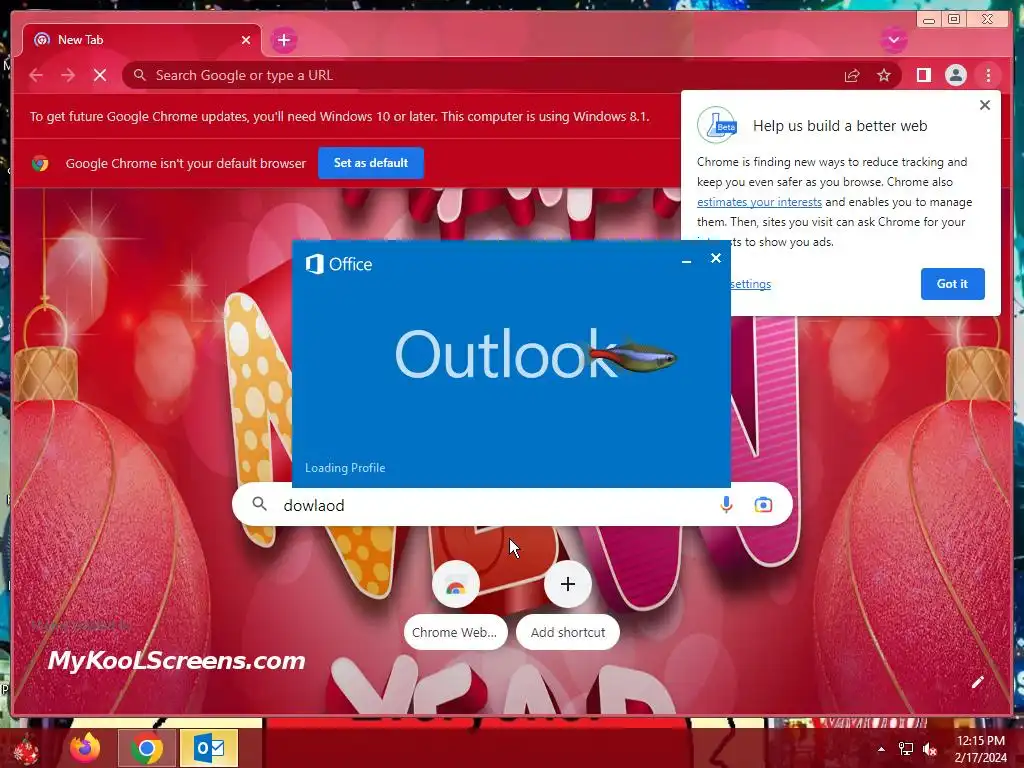The image size is (1024, 768).
Task: Expand the tab search dropdown arrow
Action: (x=893, y=40)
